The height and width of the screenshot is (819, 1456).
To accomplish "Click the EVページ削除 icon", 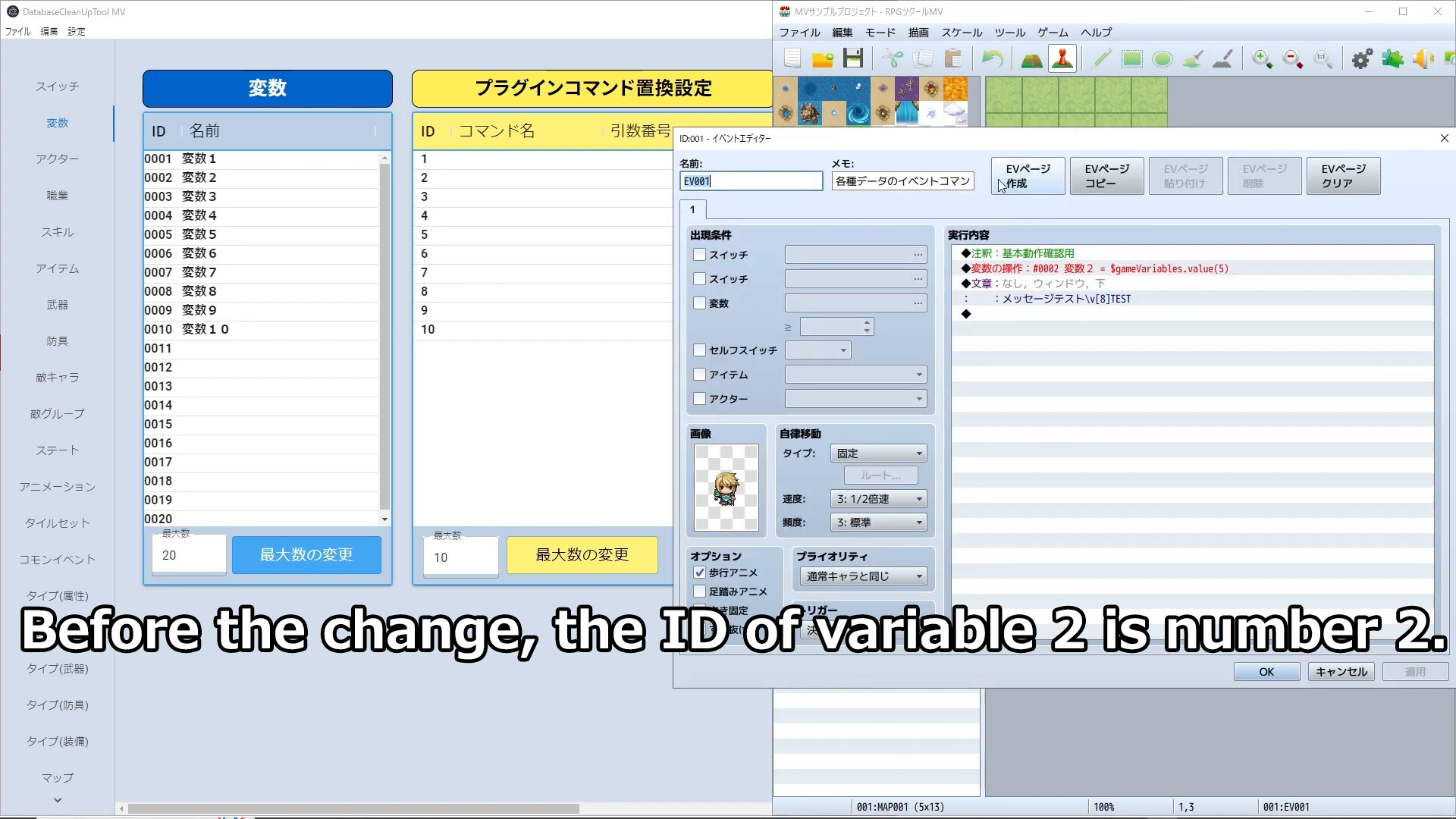I will [x=1264, y=176].
